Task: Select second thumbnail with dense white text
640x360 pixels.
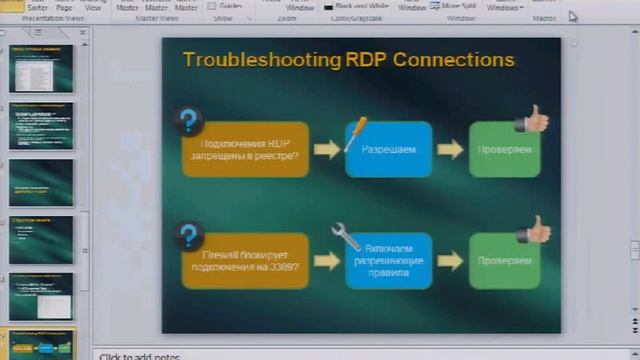Action: coord(41,126)
